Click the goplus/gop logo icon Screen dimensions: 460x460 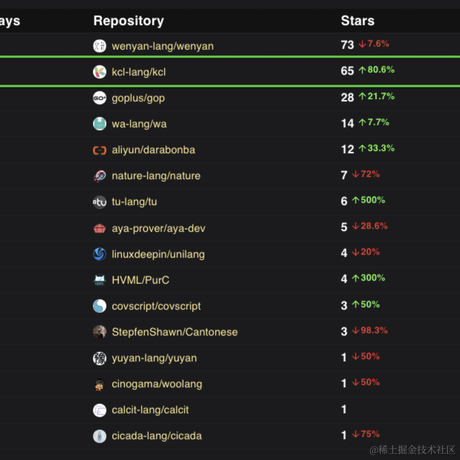coord(99,98)
